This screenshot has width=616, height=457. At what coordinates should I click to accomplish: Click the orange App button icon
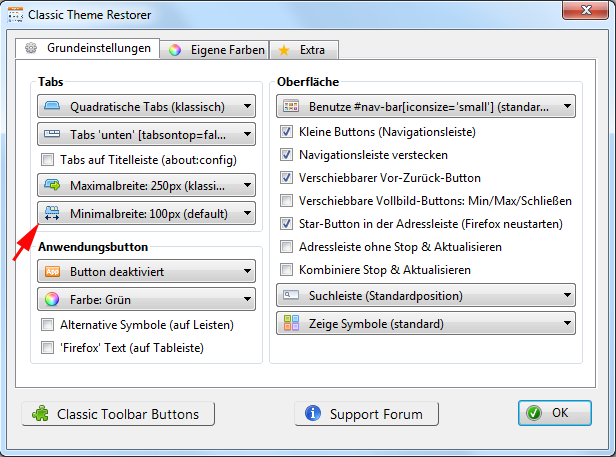coord(53,272)
